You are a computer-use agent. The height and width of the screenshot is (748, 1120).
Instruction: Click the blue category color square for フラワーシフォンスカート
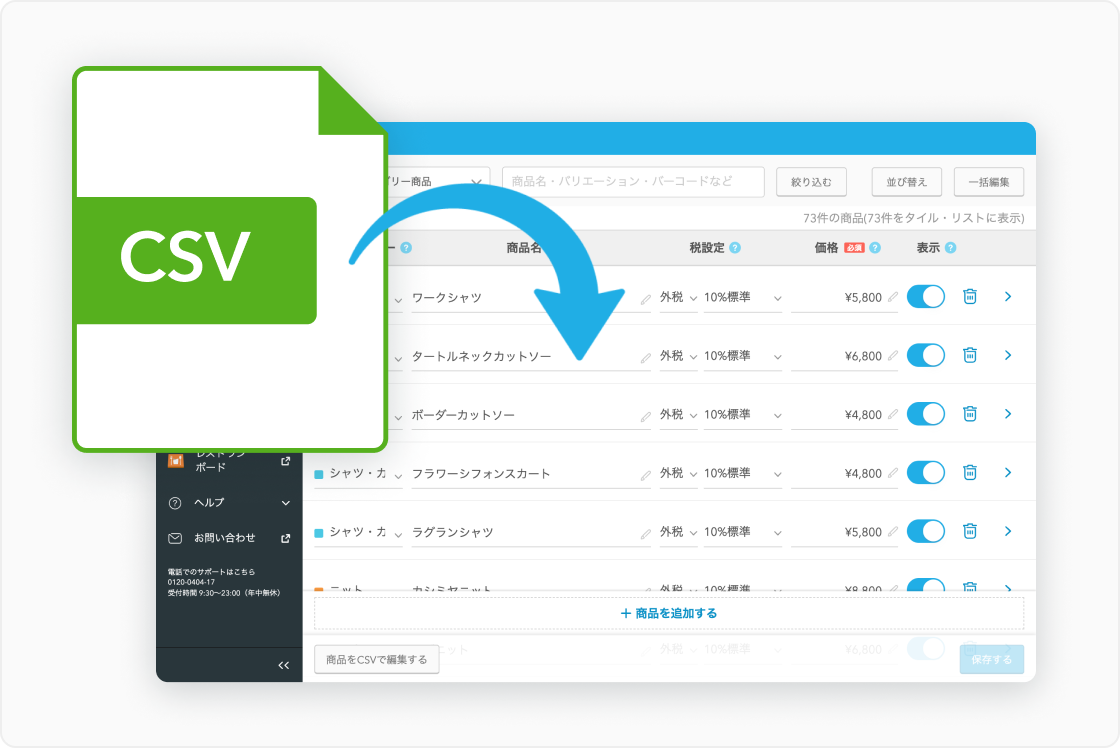[x=319, y=474]
